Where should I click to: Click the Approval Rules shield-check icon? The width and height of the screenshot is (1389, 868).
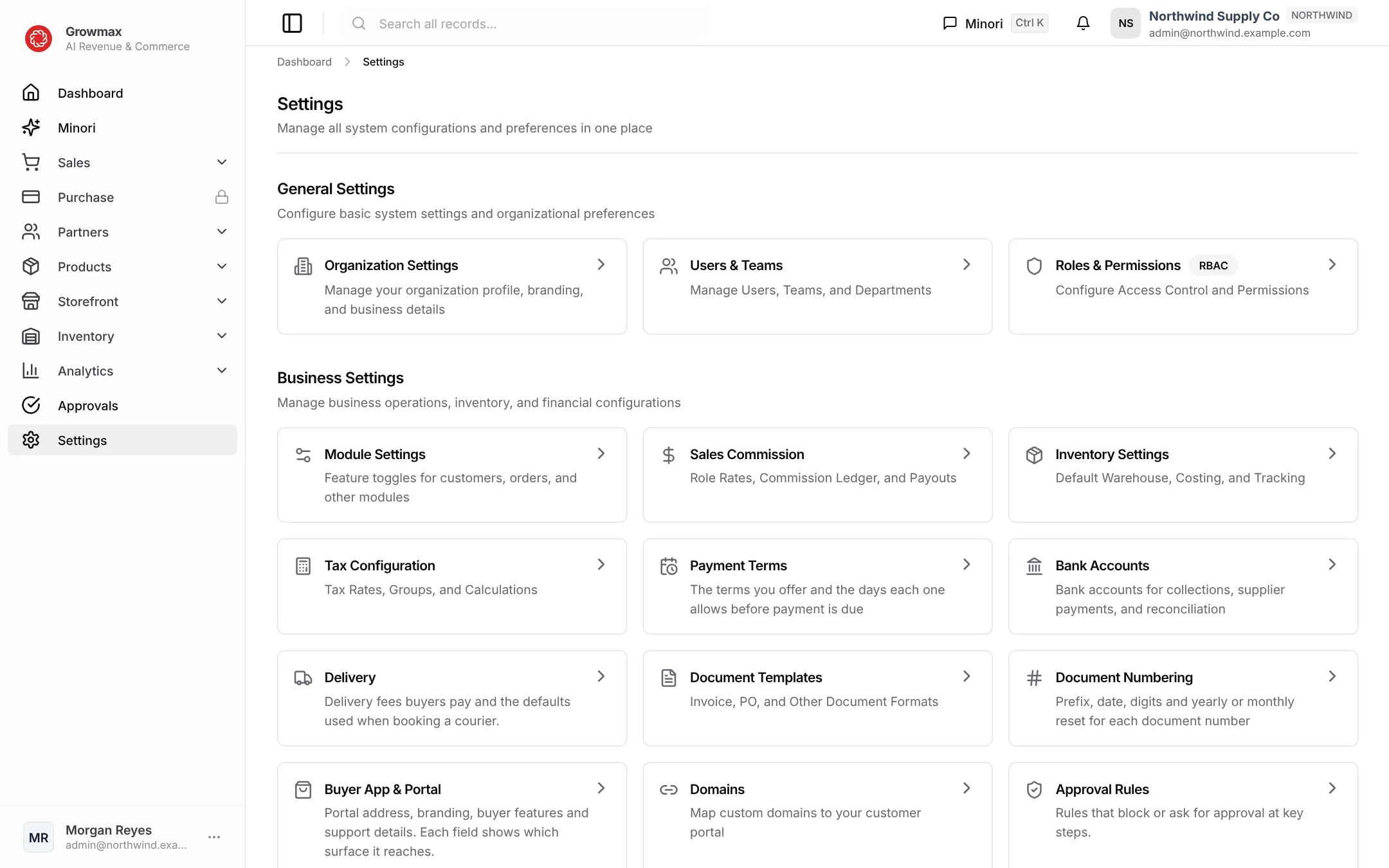(x=1034, y=790)
